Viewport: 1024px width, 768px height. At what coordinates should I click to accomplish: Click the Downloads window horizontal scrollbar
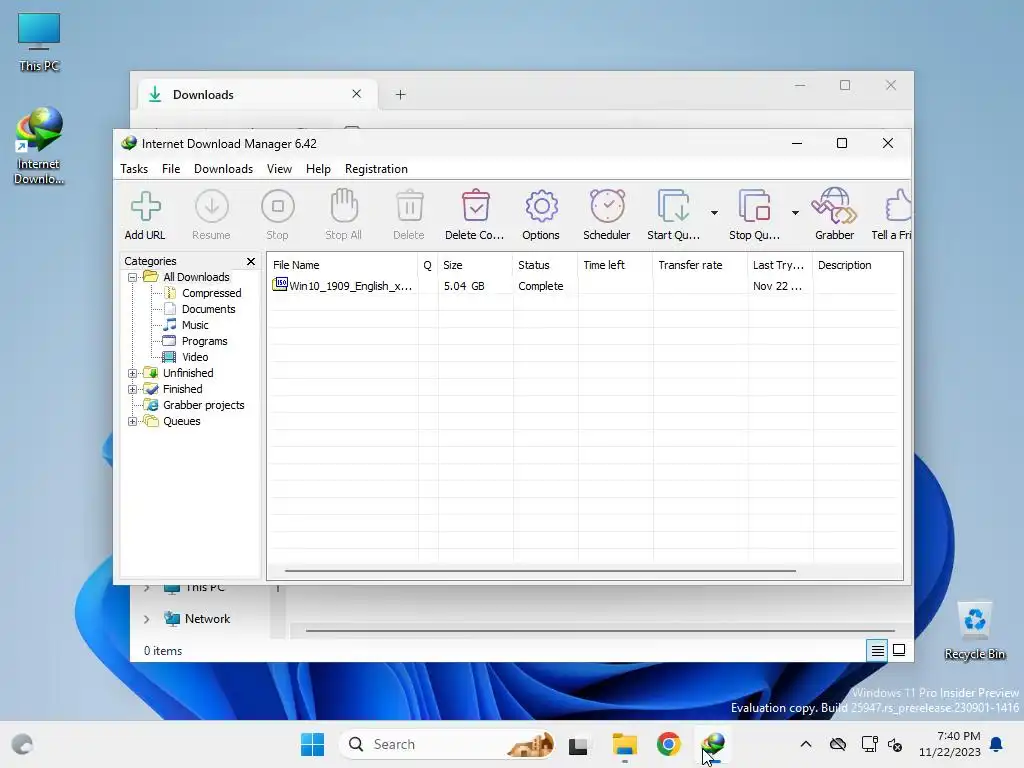pyautogui.click(x=600, y=631)
